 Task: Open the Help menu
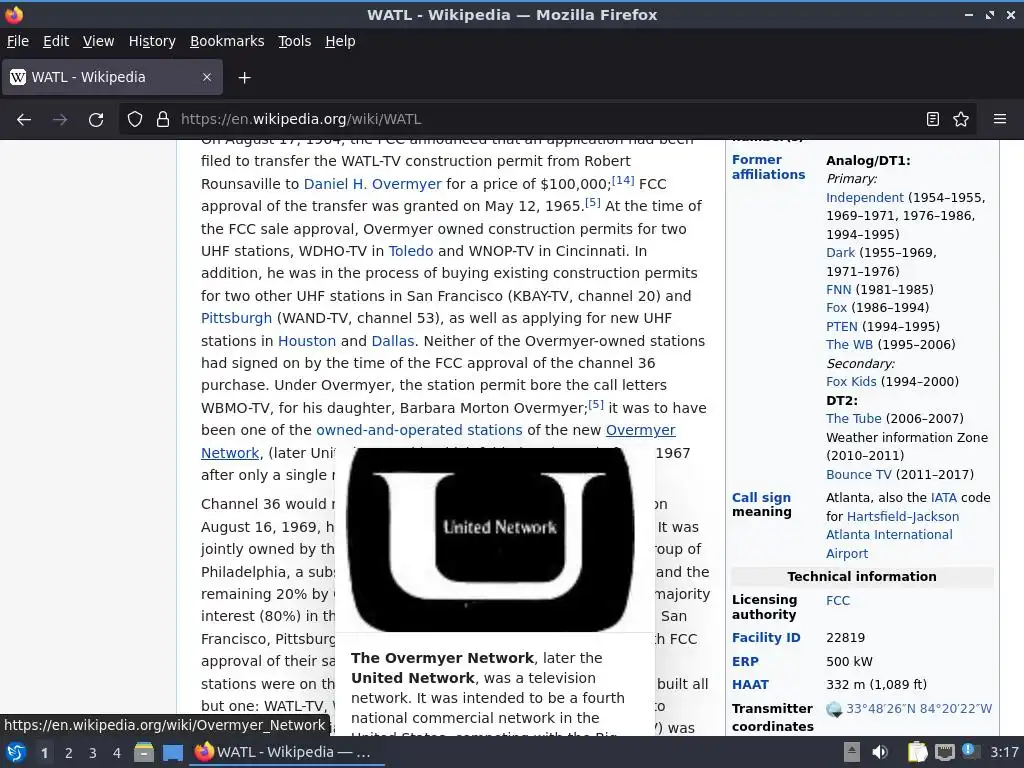coord(340,41)
